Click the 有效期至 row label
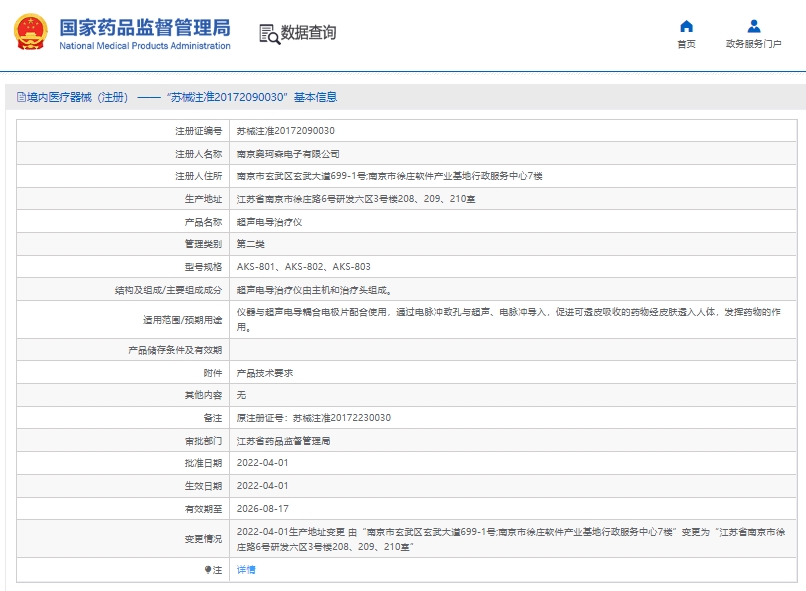This screenshot has height=591, width=806. [203, 509]
